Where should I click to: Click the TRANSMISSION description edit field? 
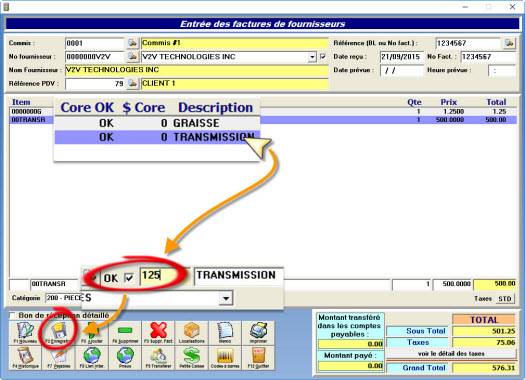pyautogui.click(x=239, y=276)
